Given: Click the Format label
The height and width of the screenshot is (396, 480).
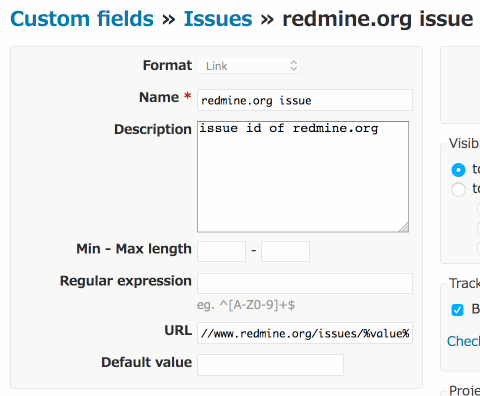Looking at the screenshot, I should (x=167, y=65).
